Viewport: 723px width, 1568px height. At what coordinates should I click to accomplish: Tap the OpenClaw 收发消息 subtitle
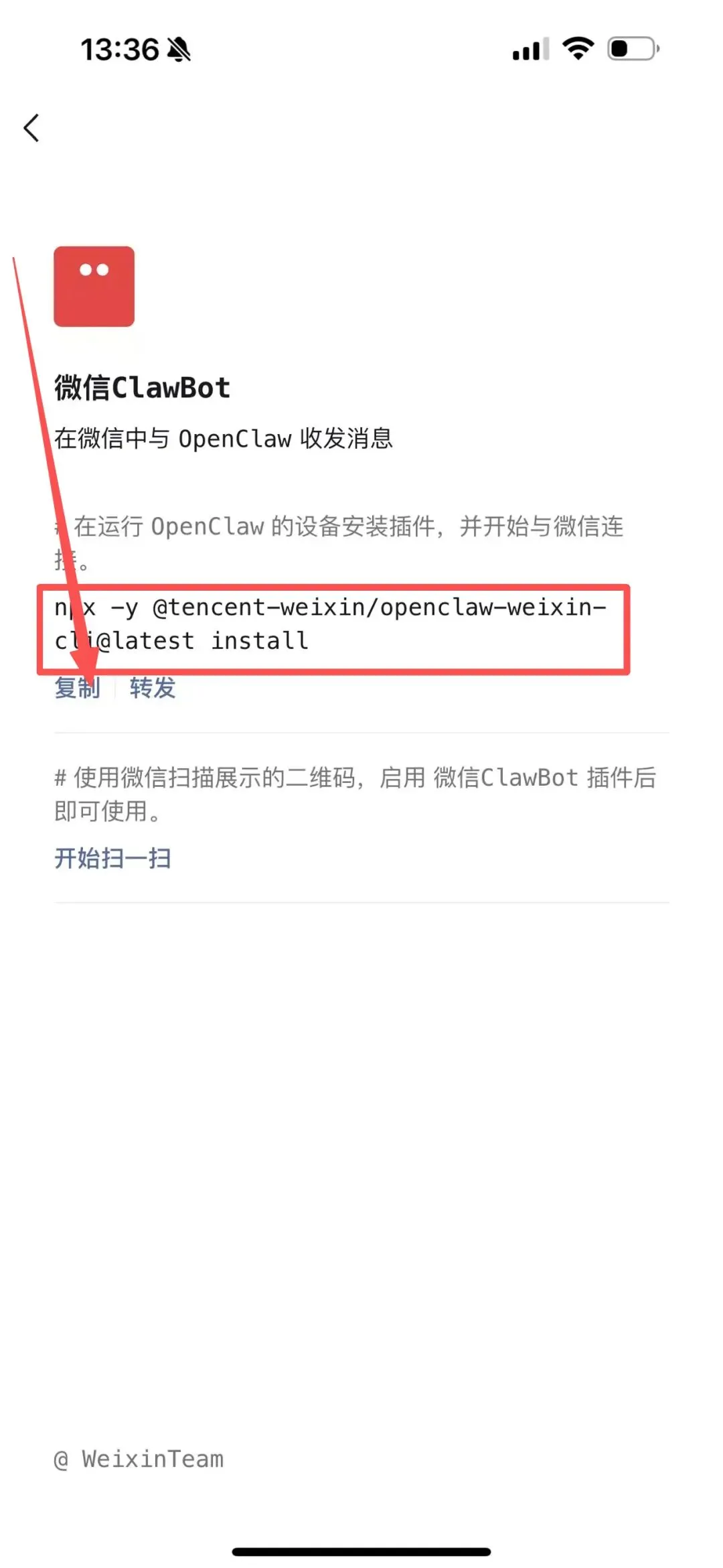pyautogui.click(x=223, y=438)
